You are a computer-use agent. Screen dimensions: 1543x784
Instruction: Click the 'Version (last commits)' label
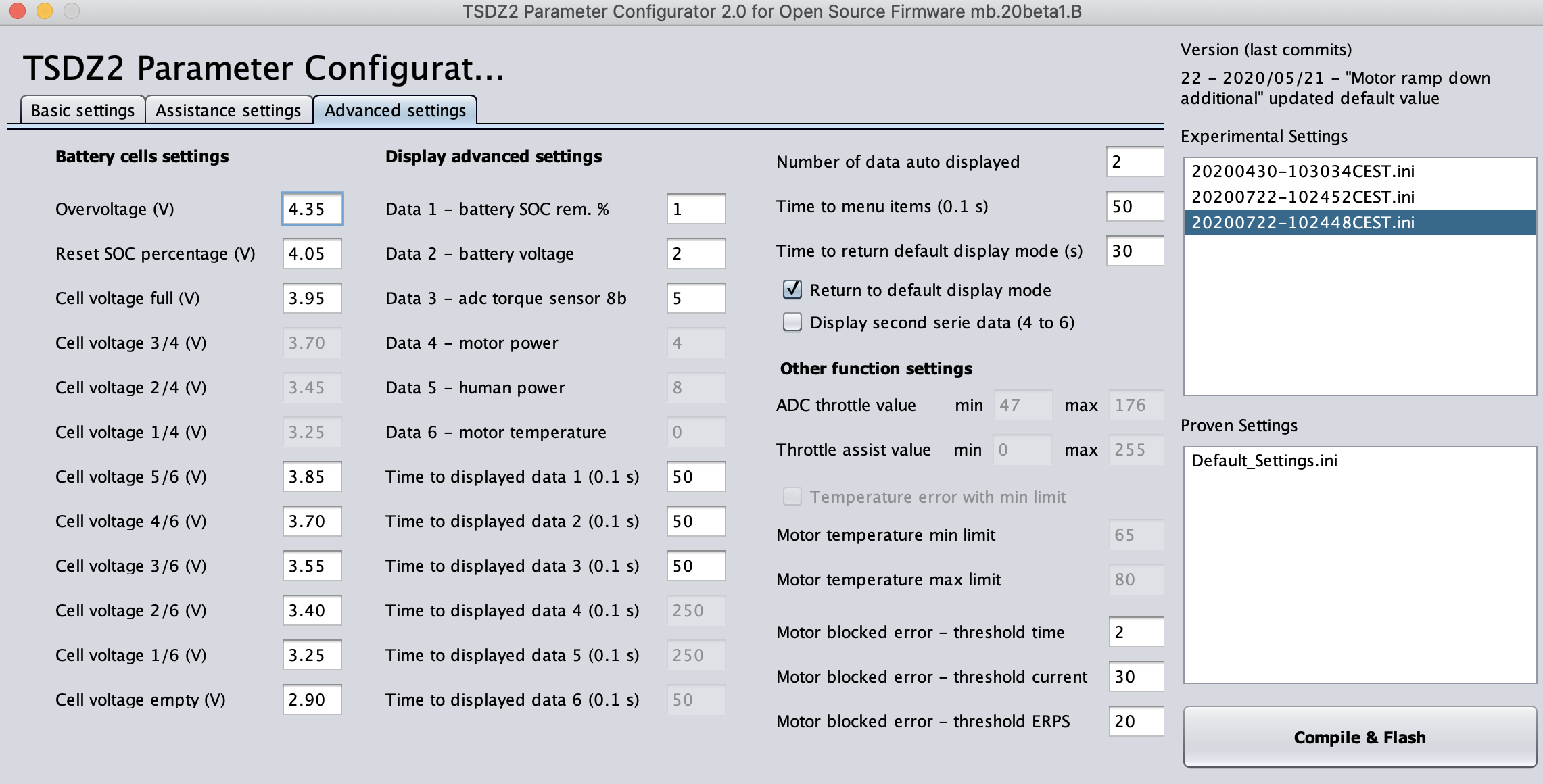coord(1266,49)
